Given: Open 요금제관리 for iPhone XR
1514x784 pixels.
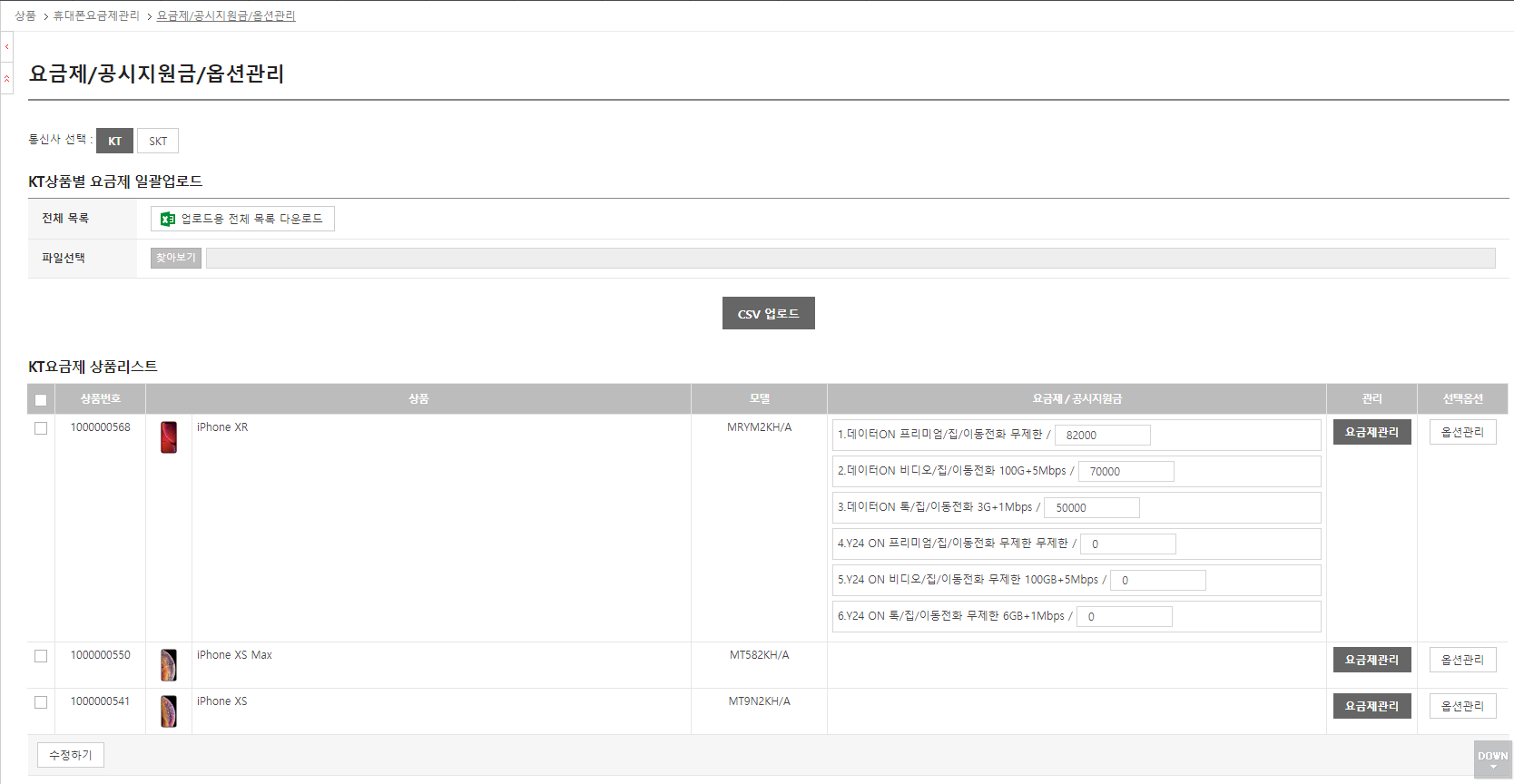Looking at the screenshot, I should [1371, 432].
